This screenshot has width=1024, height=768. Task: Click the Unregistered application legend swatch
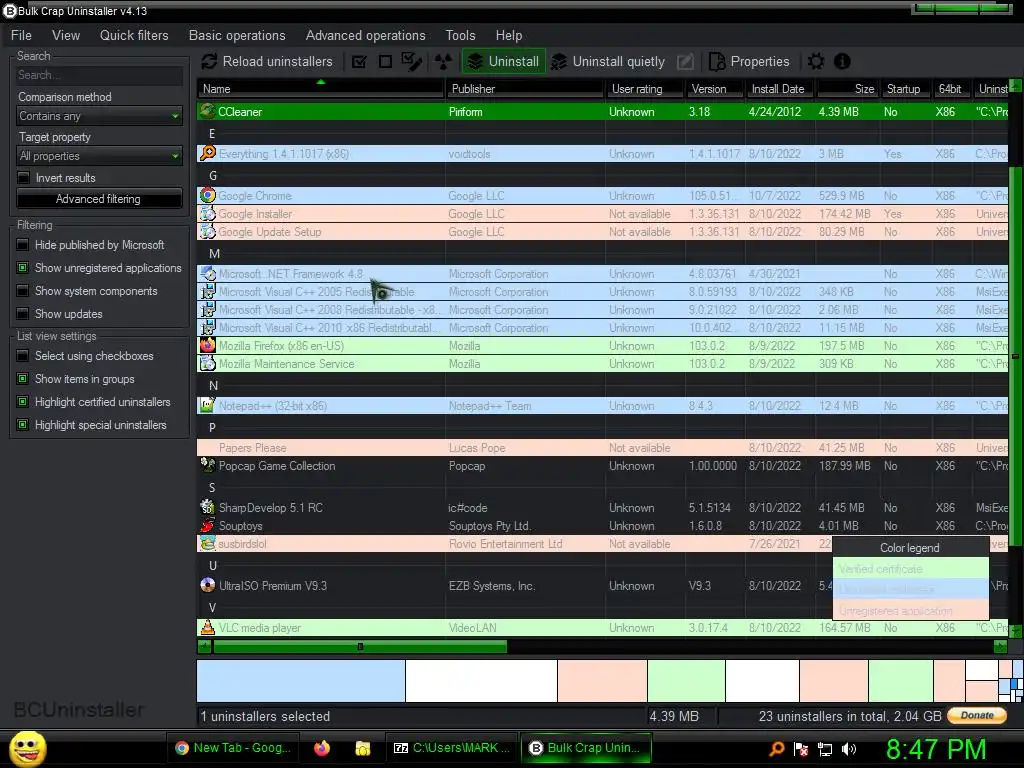(x=911, y=610)
